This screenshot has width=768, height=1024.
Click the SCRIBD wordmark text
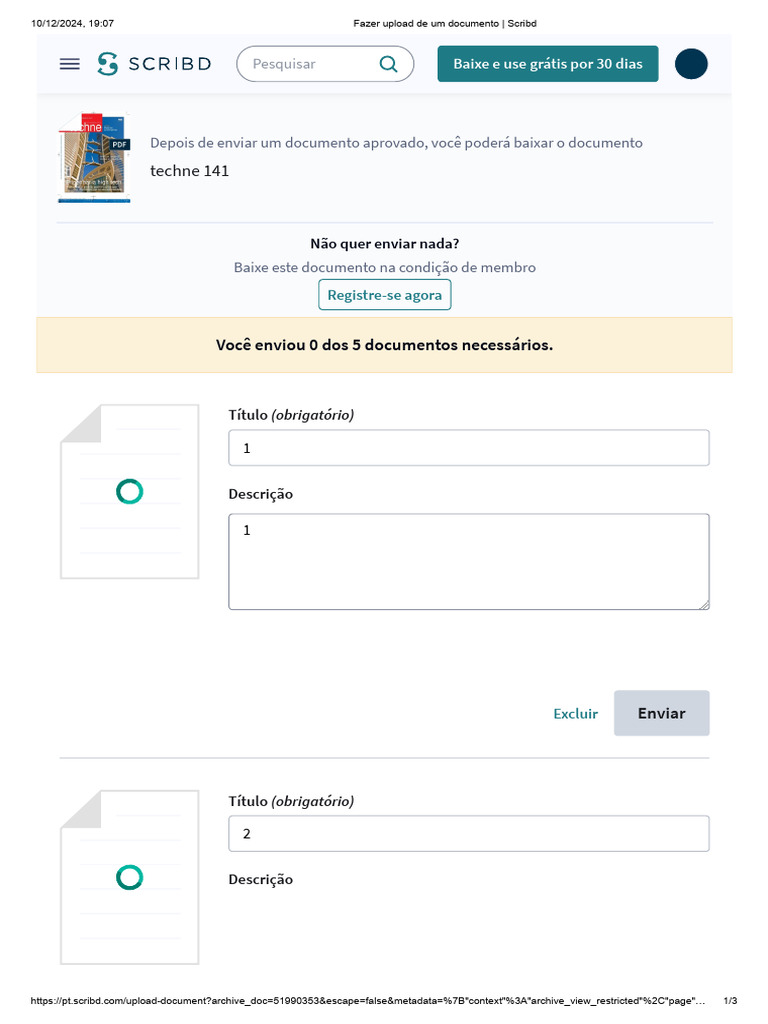pyautogui.click(x=169, y=64)
